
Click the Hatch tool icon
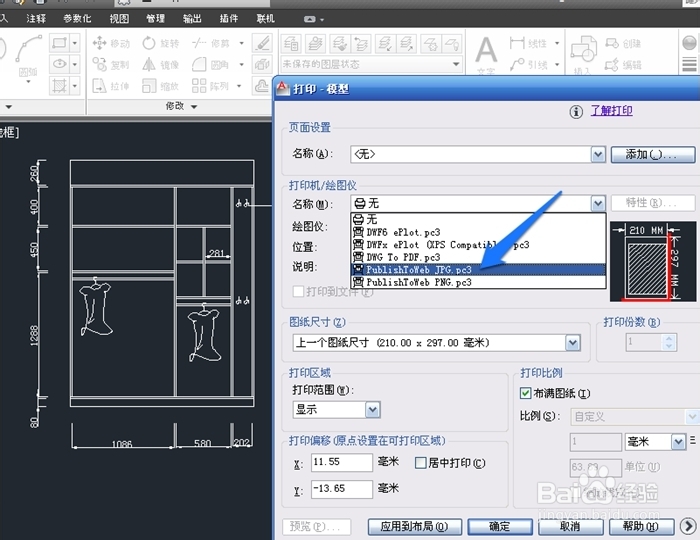pos(59,85)
